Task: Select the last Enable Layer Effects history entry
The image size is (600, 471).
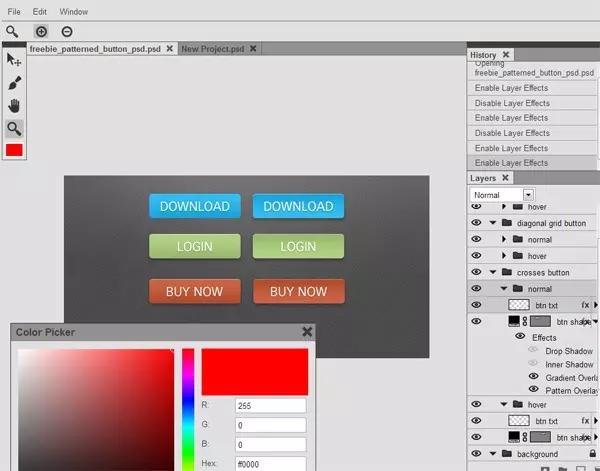Action: click(x=532, y=163)
